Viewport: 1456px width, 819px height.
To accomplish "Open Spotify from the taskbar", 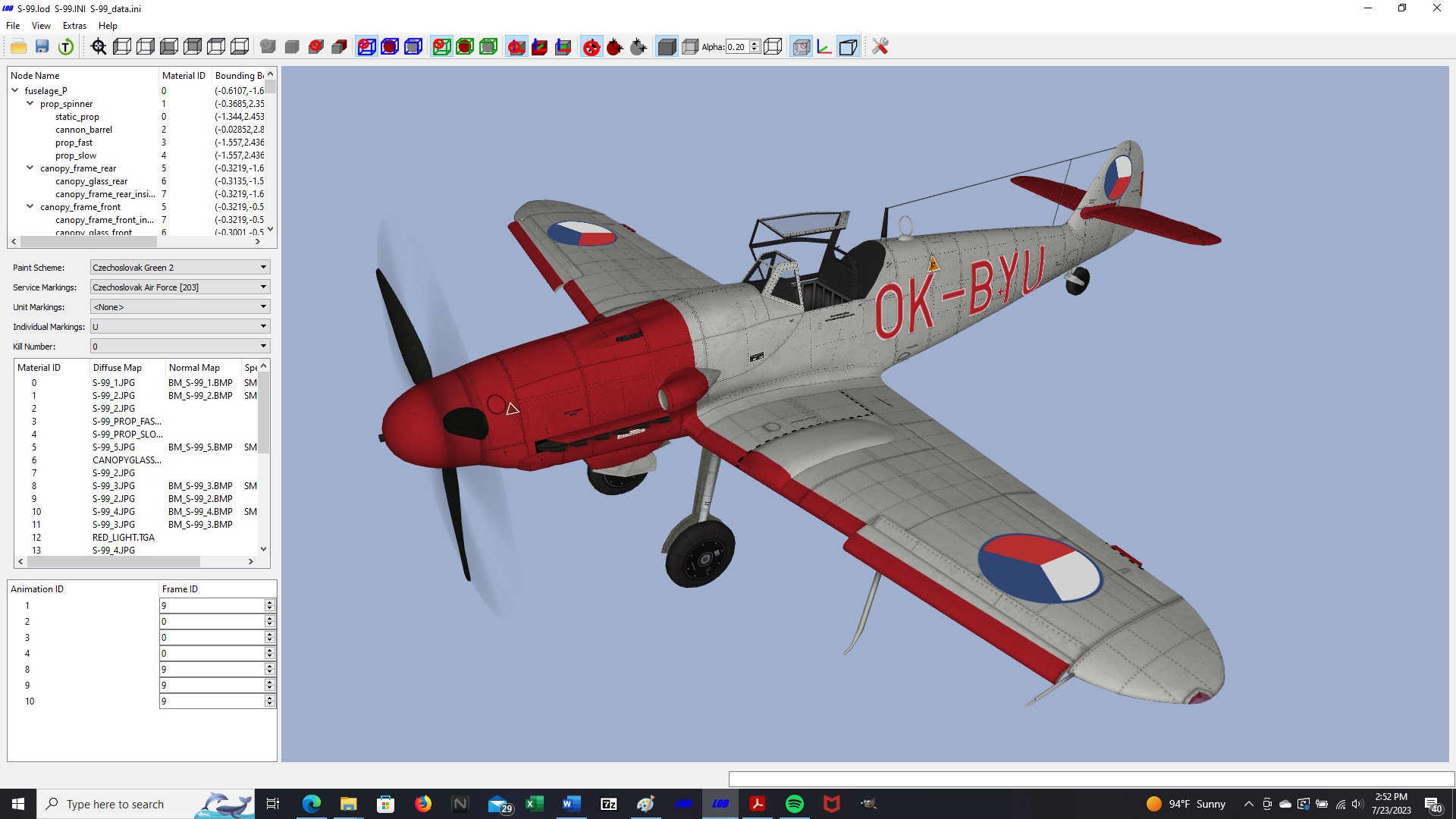I will [x=795, y=804].
